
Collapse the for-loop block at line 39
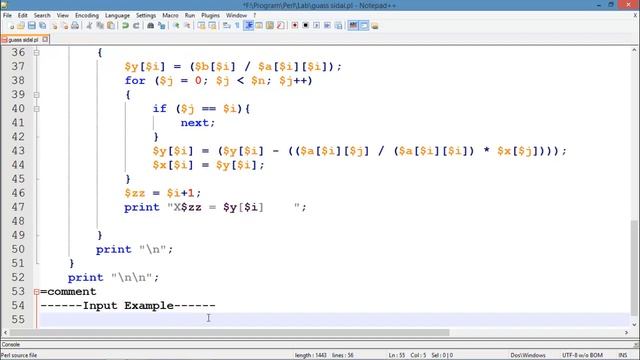click(x=36, y=95)
